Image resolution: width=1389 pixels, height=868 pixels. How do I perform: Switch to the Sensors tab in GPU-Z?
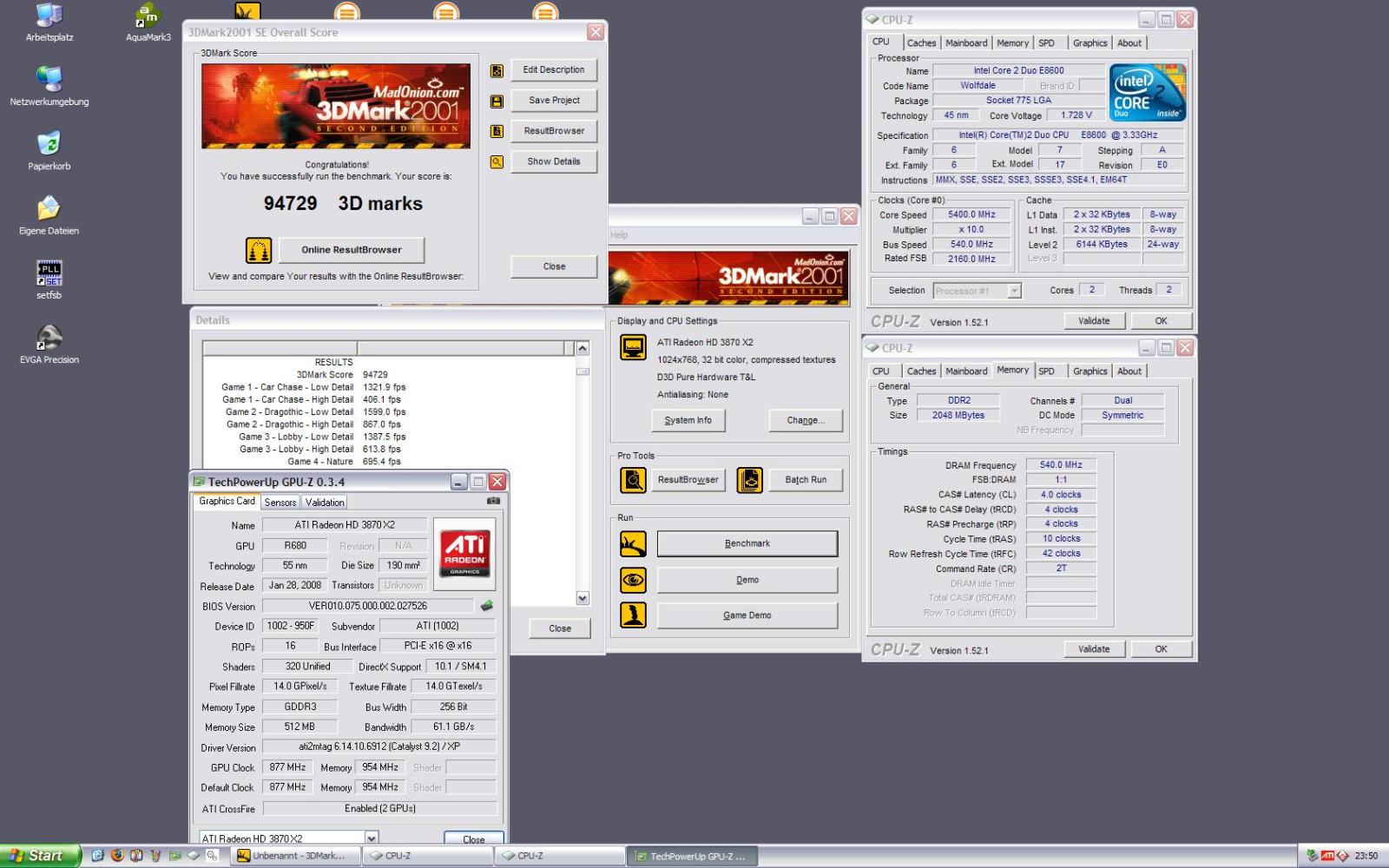point(280,502)
